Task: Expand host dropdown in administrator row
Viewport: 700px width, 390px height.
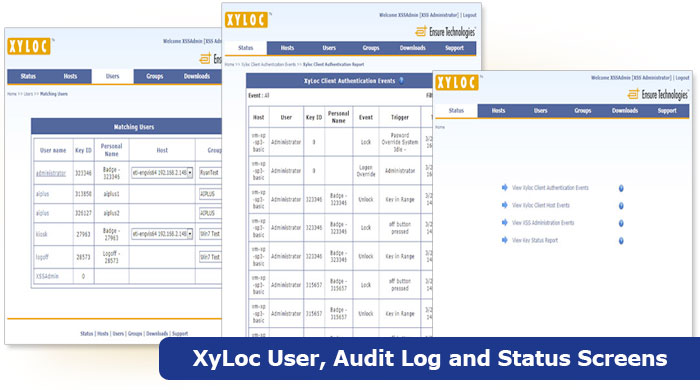Action: pyautogui.click(x=190, y=172)
